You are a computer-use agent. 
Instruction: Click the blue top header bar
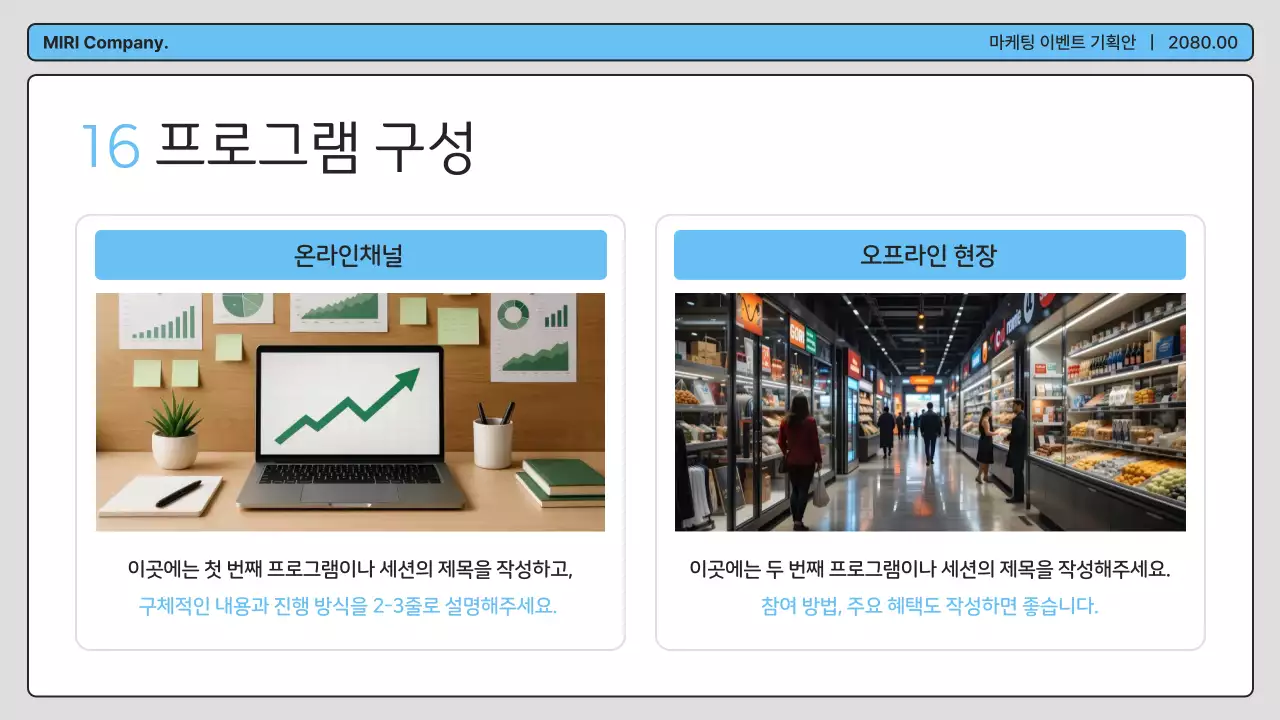click(x=640, y=43)
